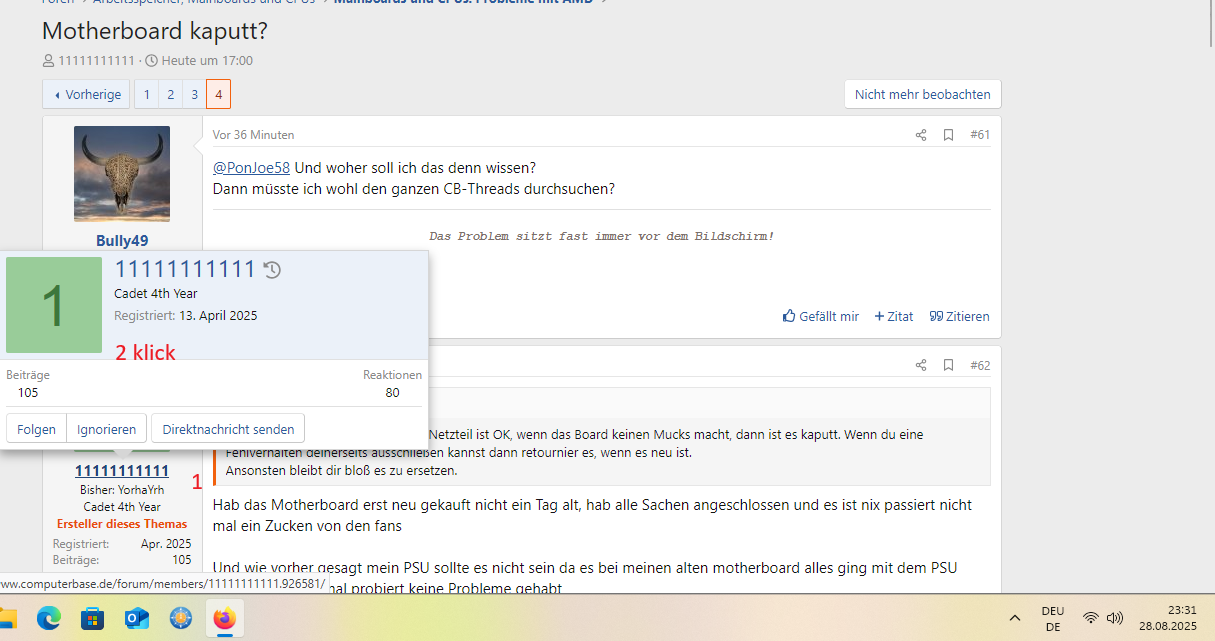Open Microsoft Edge from taskbar
1215x641 pixels.
tap(49, 619)
